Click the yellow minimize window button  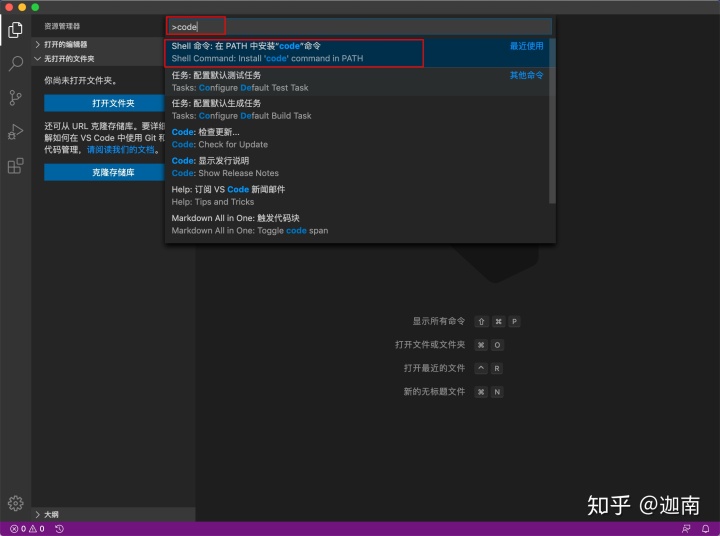(x=22, y=7)
